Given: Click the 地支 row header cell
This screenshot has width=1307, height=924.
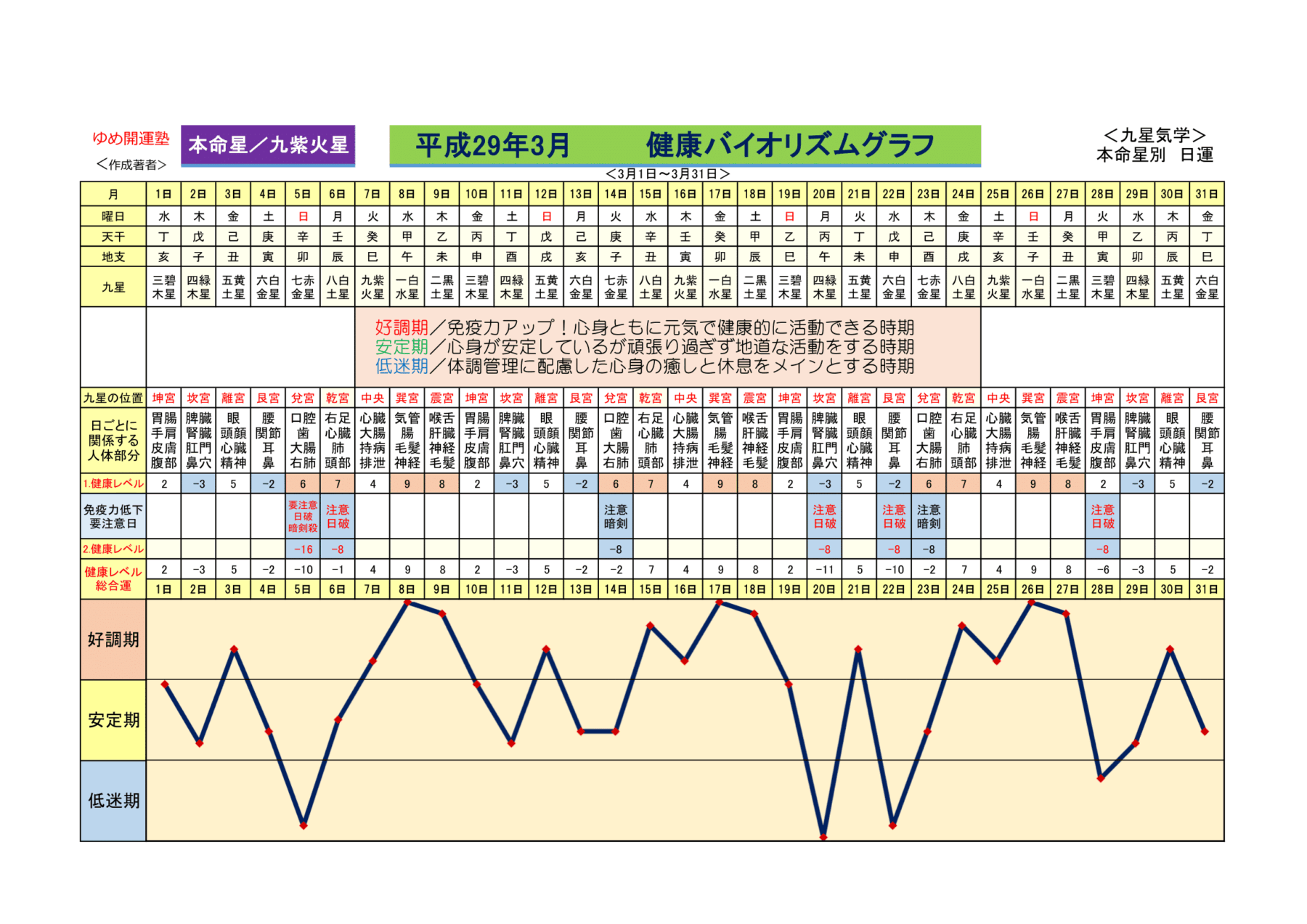Looking at the screenshot, I should 113,257.
